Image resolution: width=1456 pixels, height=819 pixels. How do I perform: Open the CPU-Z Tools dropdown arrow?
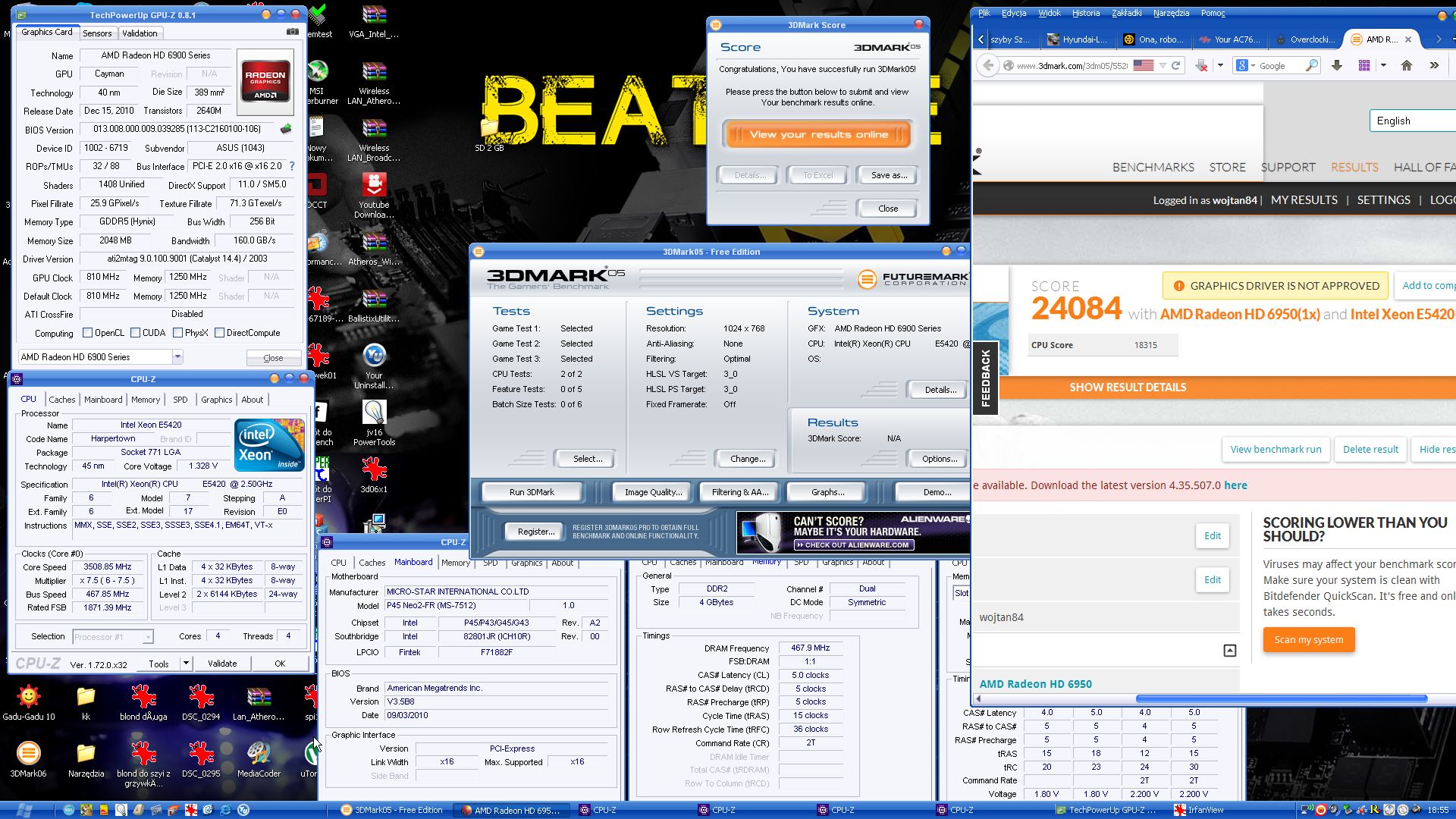tap(186, 663)
